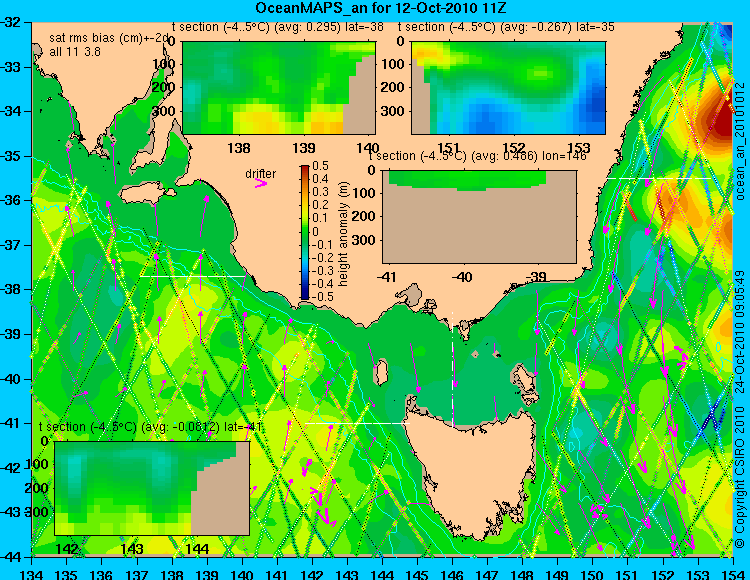Click the 'all 11 3.8' statistics line
Image resolution: width=750 pixels, height=580 pixels.
(x=75, y=52)
